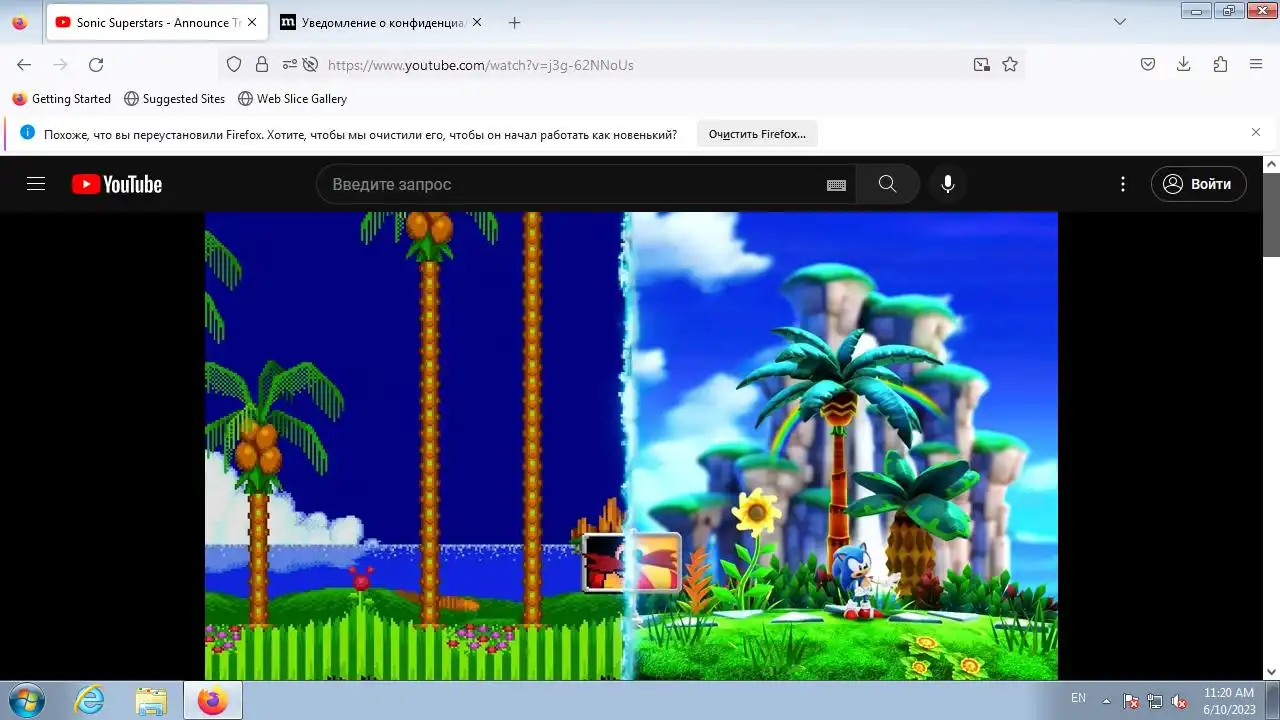Go to YouTube home via logo
This screenshot has width=1280, height=720.
coord(117,184)
